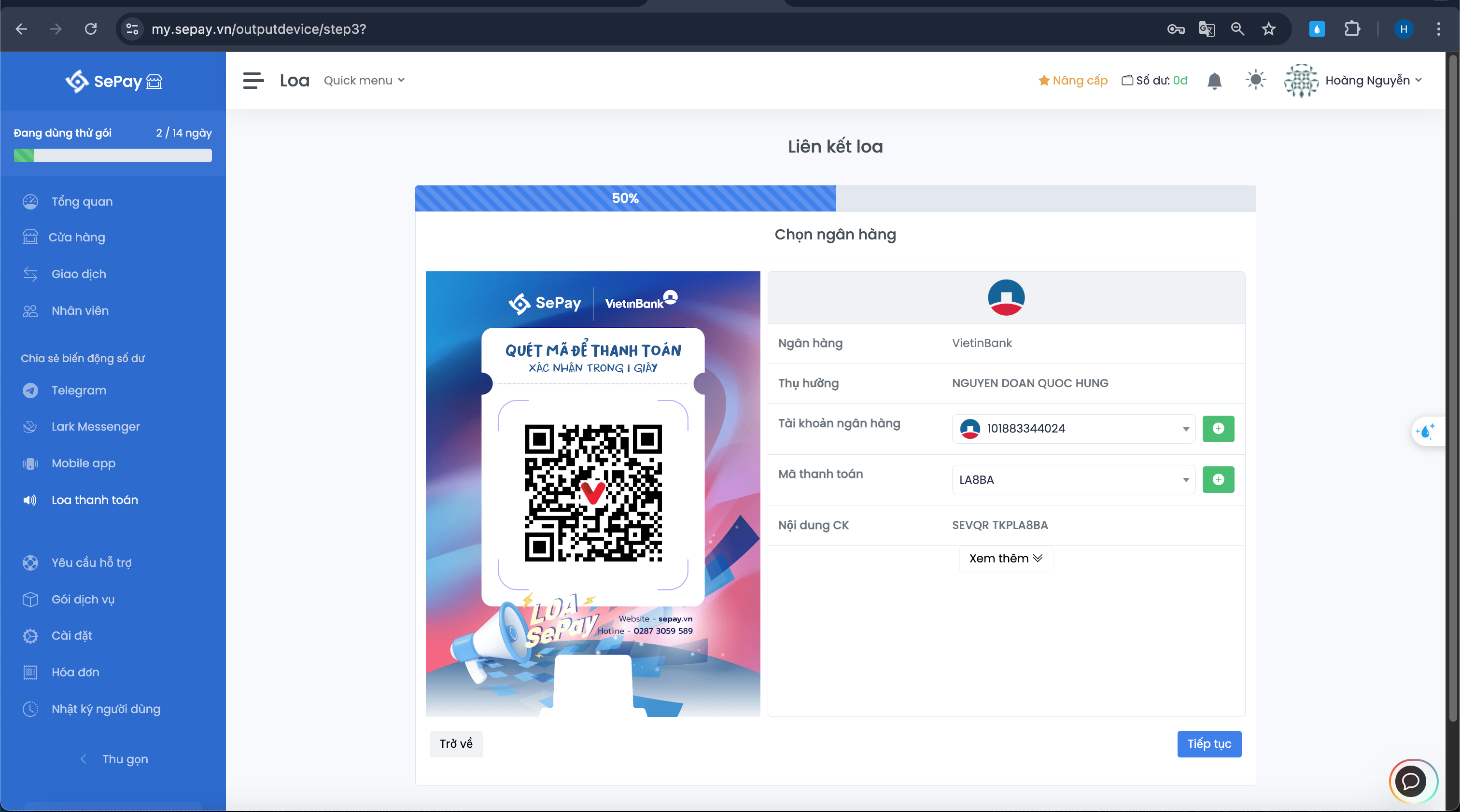Open the Tổng quan dashboard
1460x812 pixels.
pyautogui.click(x=82, y=202)
